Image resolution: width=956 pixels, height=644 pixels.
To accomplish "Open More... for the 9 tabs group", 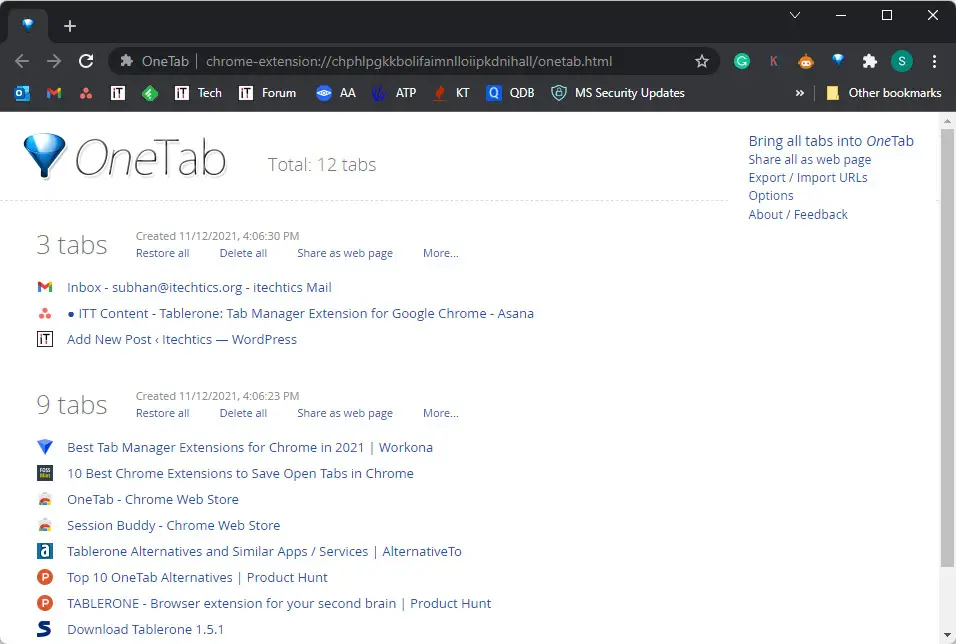I will point(441,413).
